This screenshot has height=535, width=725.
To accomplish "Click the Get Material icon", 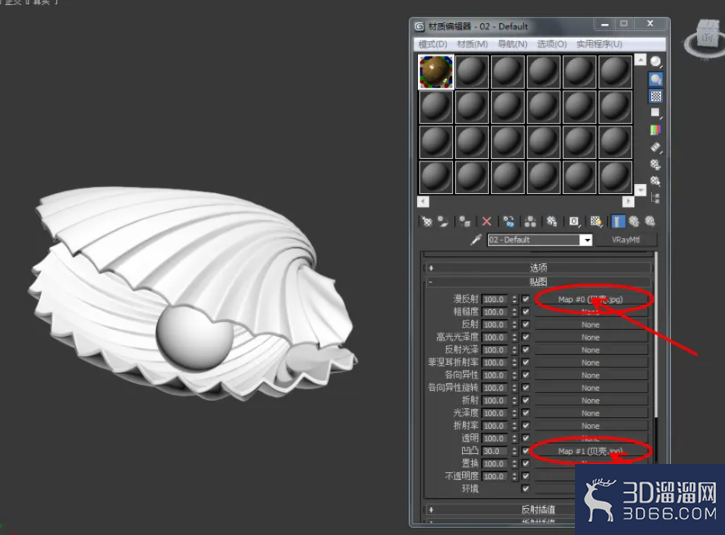I will pos(427,222).
